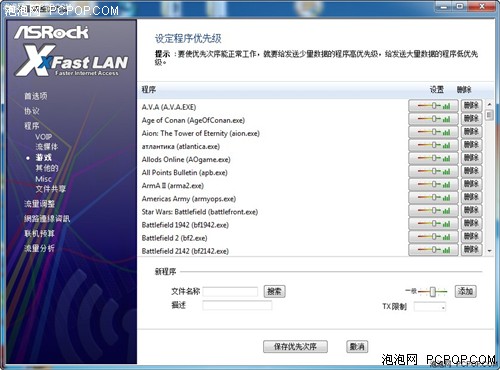500x370 pixels.
Task: Click the 程序 column header
Action: coord(149,90)
